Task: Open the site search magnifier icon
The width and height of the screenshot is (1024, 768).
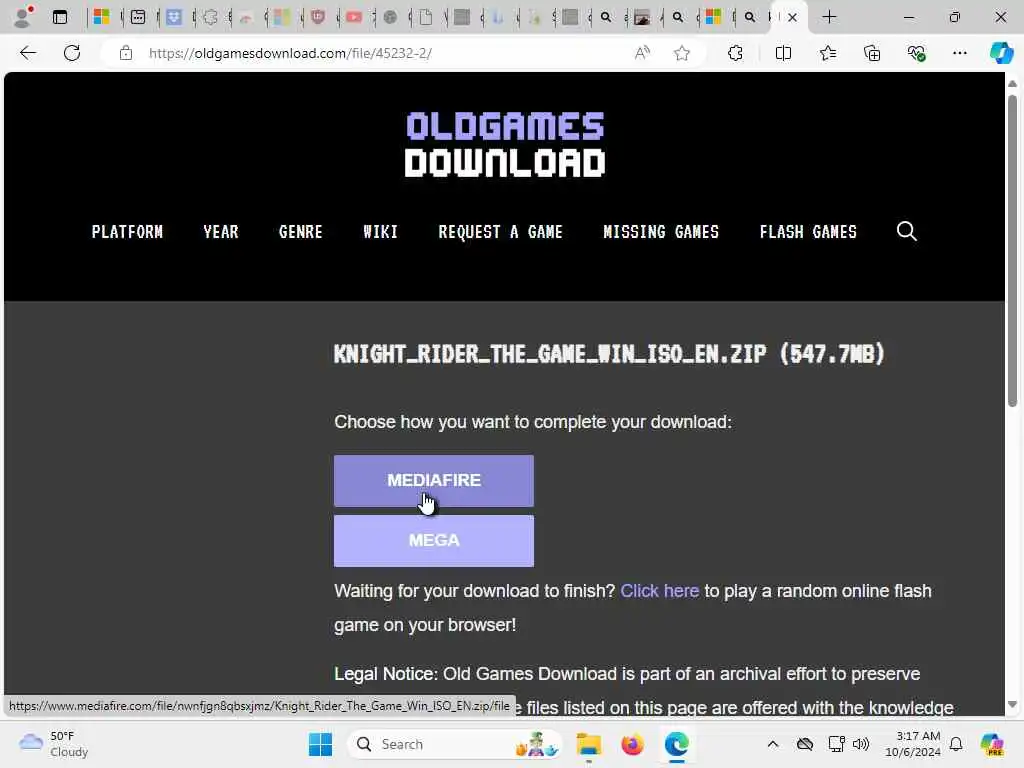Action: pyautogui.click(x=906, y=231)
